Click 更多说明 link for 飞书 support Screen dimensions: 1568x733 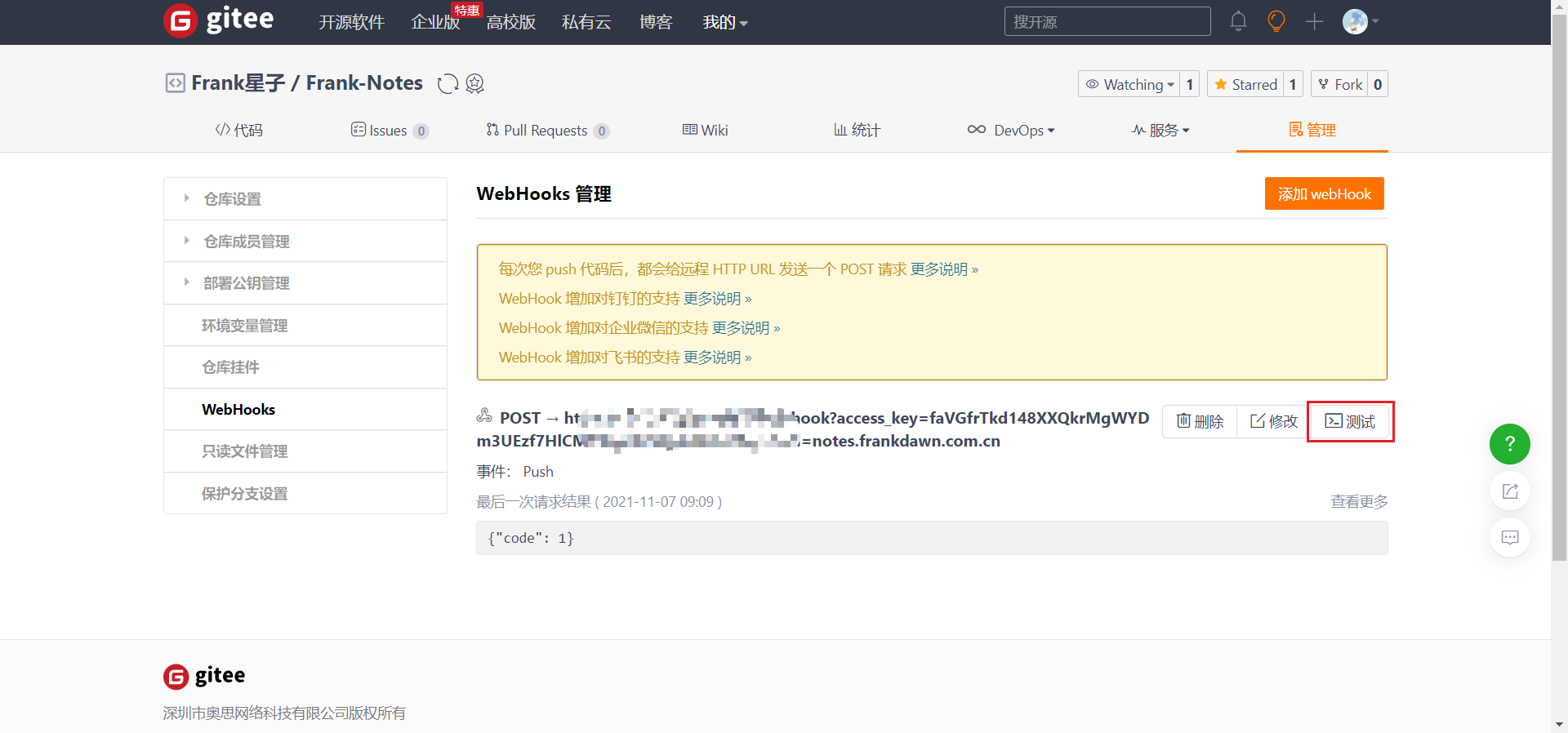point(717,357)
